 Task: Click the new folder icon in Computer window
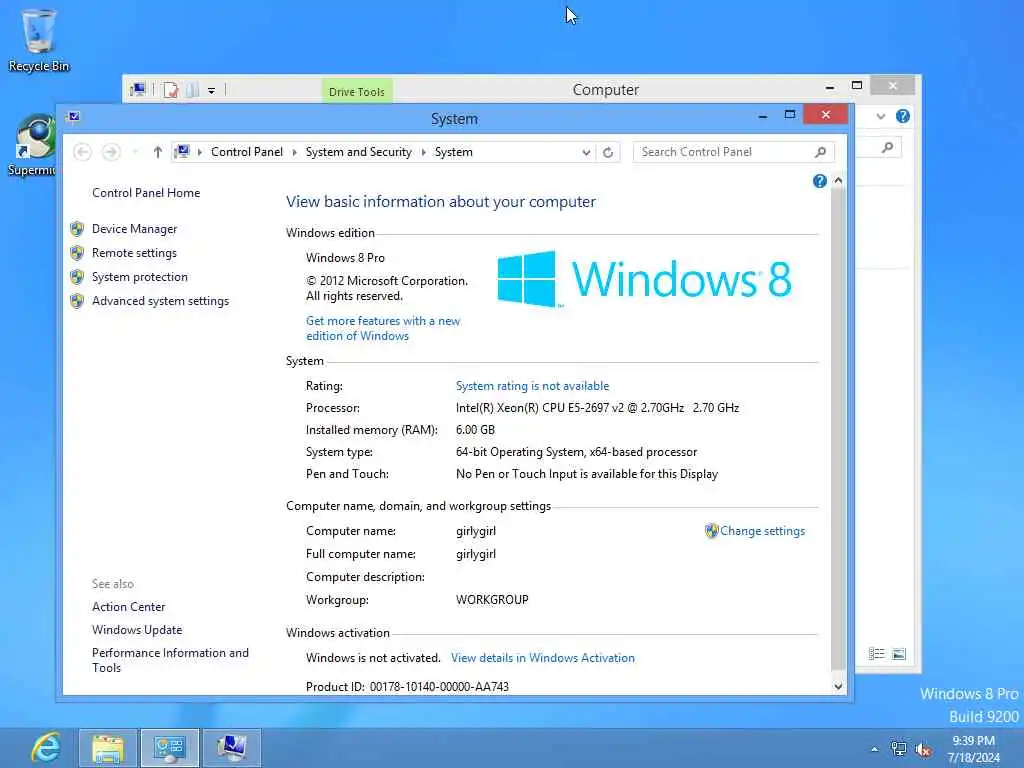[192, 90]
